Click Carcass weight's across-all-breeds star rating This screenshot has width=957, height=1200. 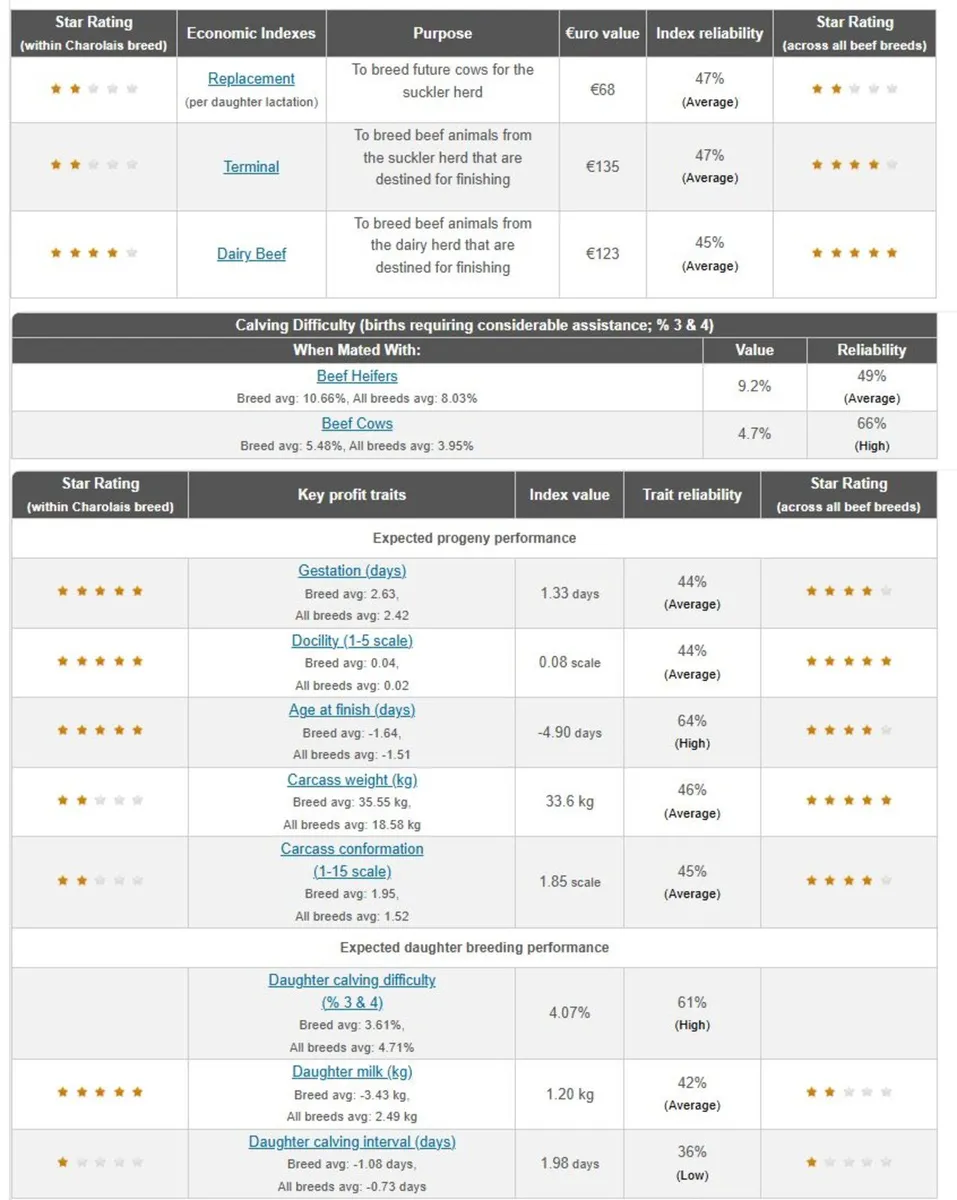(848, 800)
